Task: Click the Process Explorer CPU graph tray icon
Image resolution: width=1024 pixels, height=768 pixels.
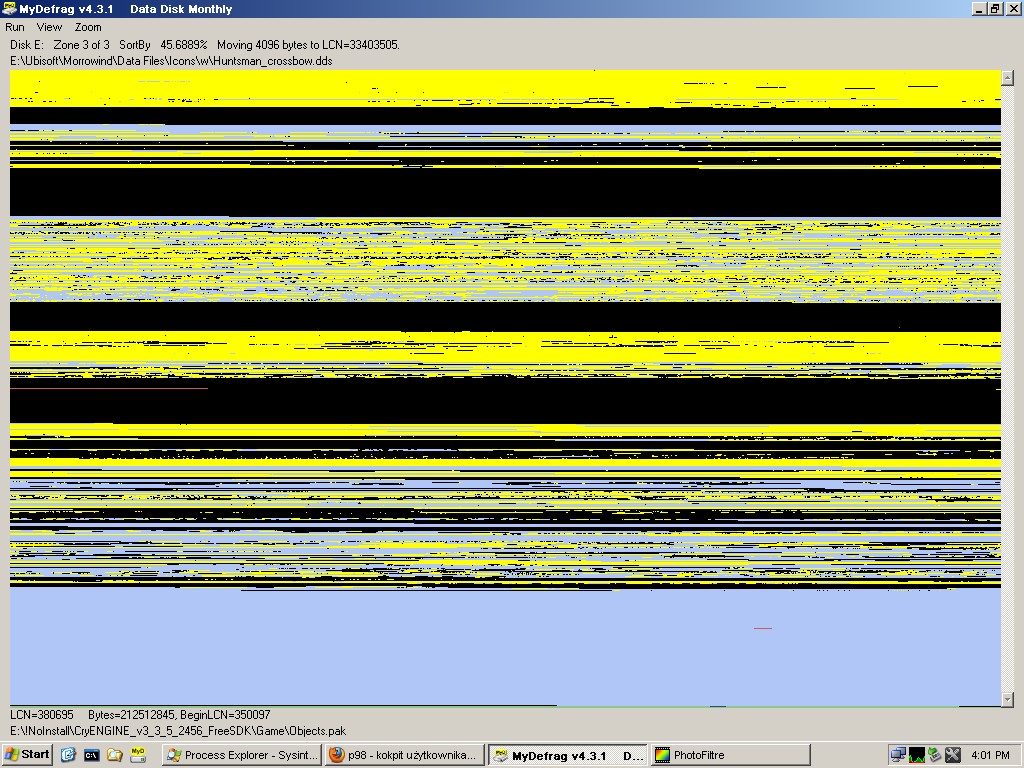Action: click(916, 755)
